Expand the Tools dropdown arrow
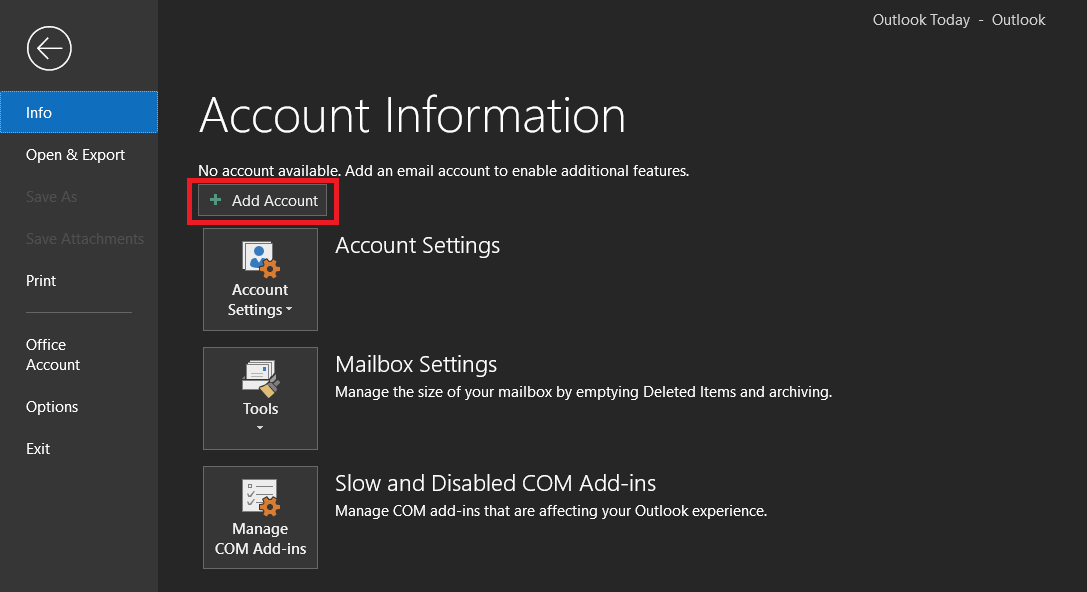This screenshot has height=592, width=1087. pyautogui.click(x=260, y=428)
